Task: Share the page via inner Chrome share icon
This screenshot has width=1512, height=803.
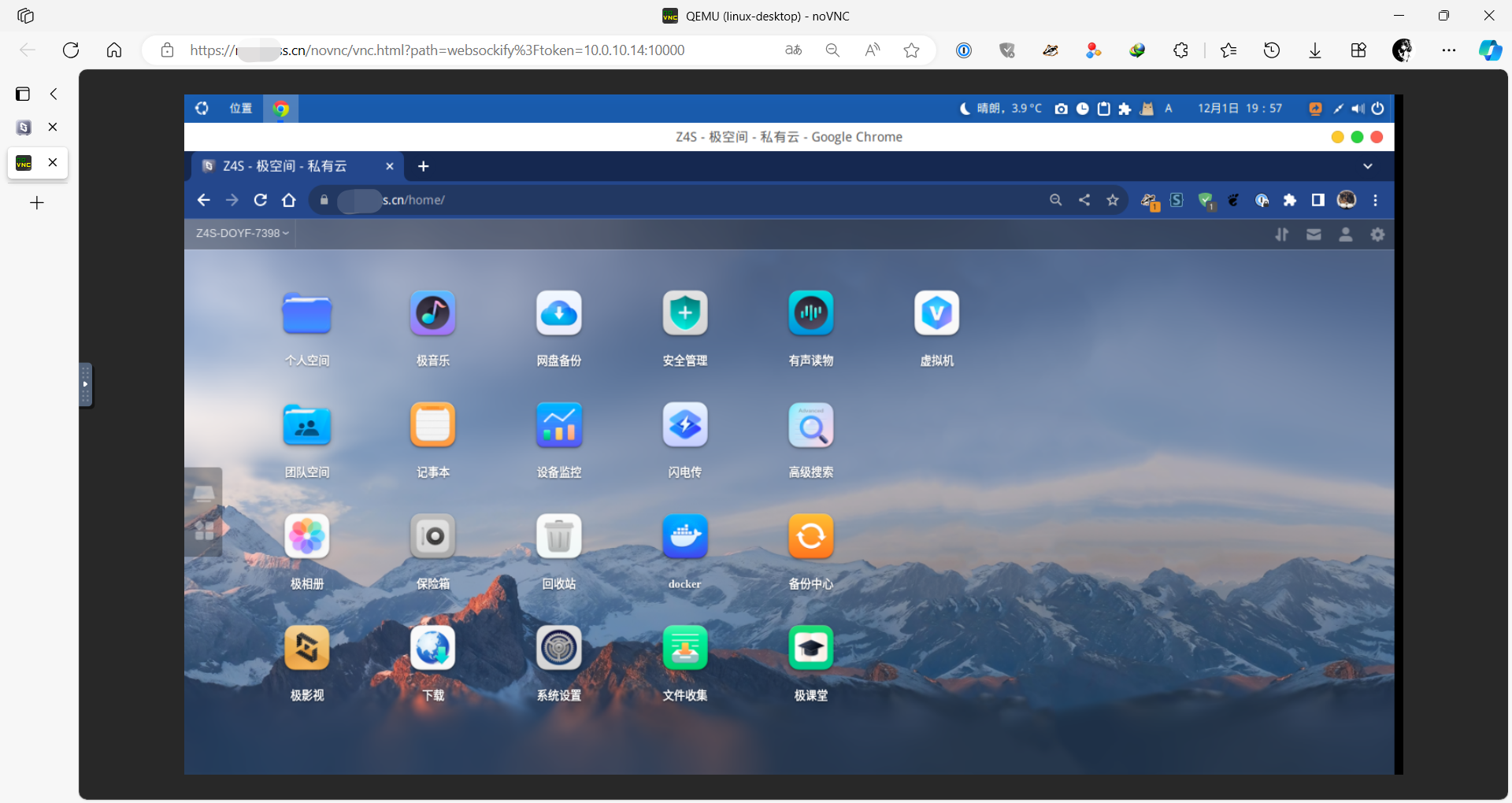Action: tap(1084, 200)
